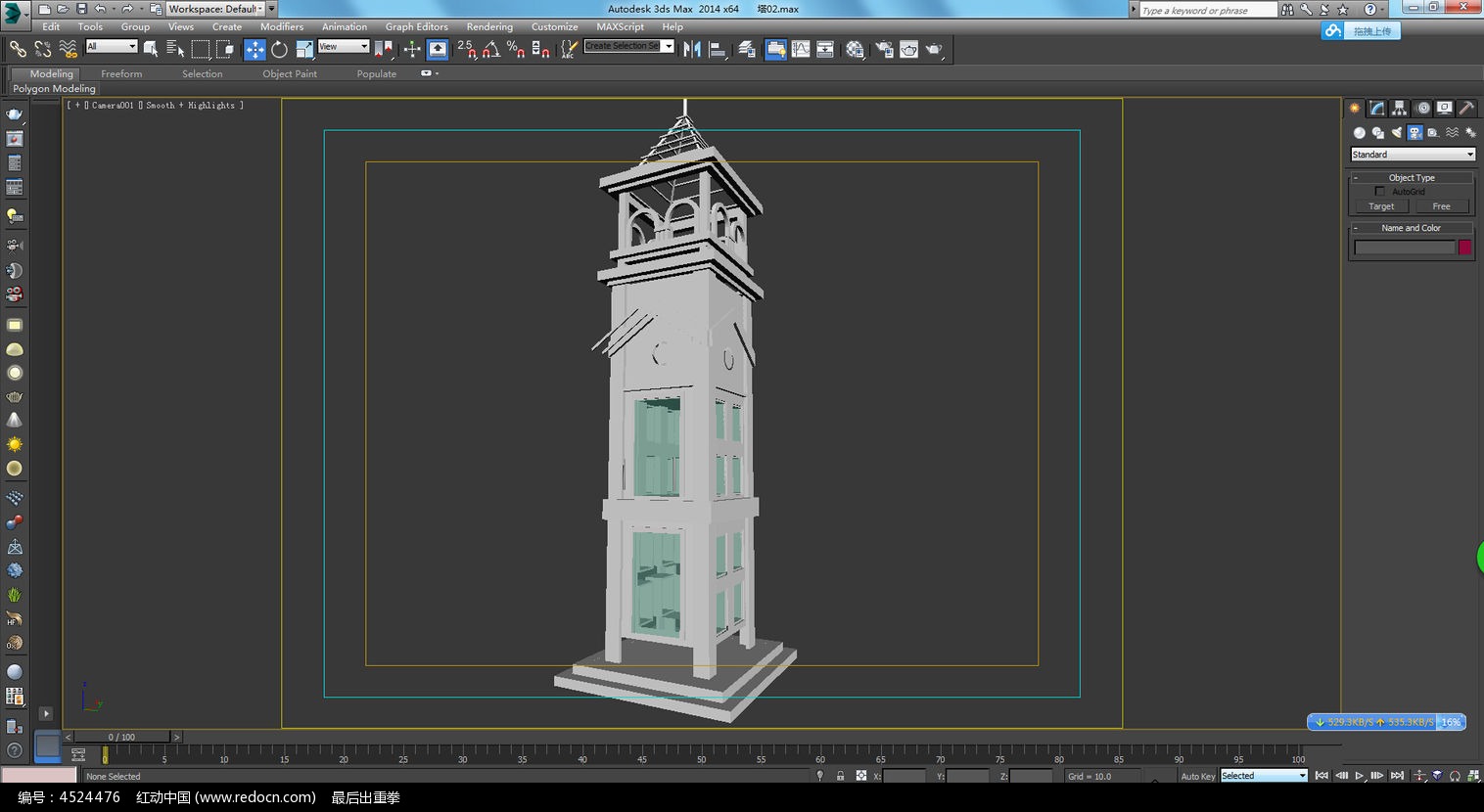Activate the Select and Rotate tool
The image size is (1484, 812).
279,49
